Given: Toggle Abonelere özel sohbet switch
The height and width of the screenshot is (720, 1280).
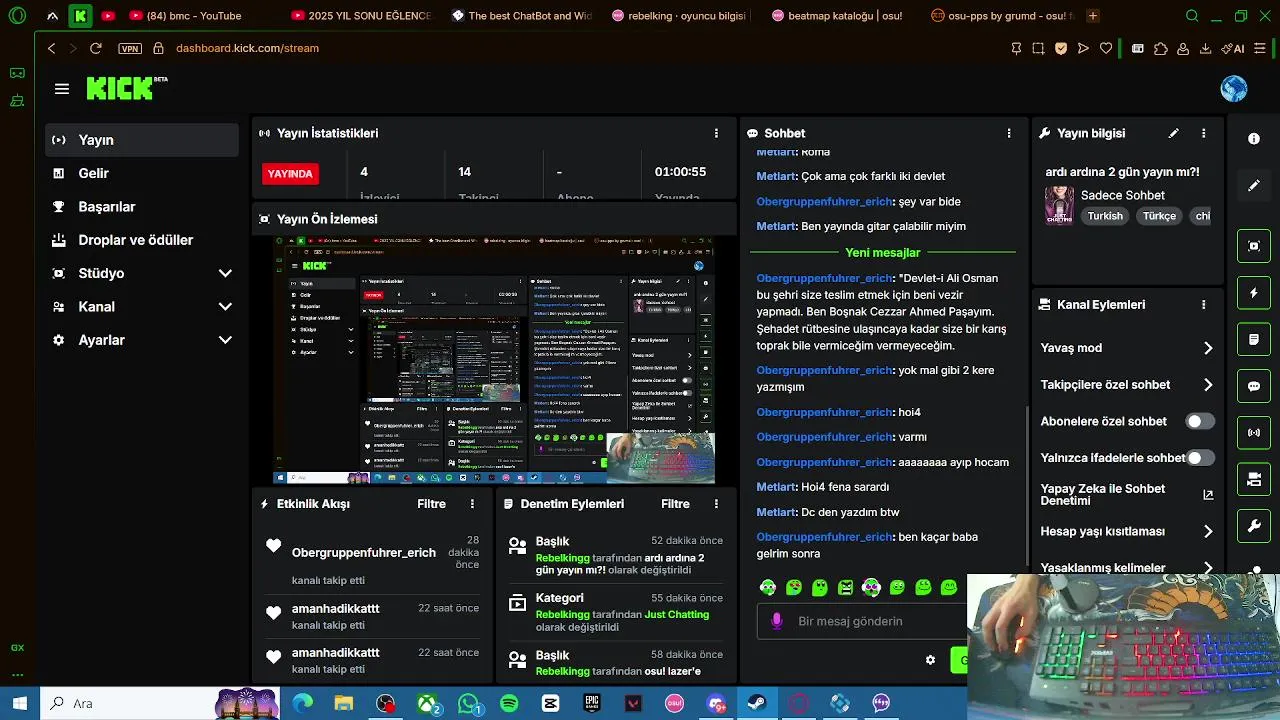Looking at the screenshot, I should click(x=1200, y=421).
